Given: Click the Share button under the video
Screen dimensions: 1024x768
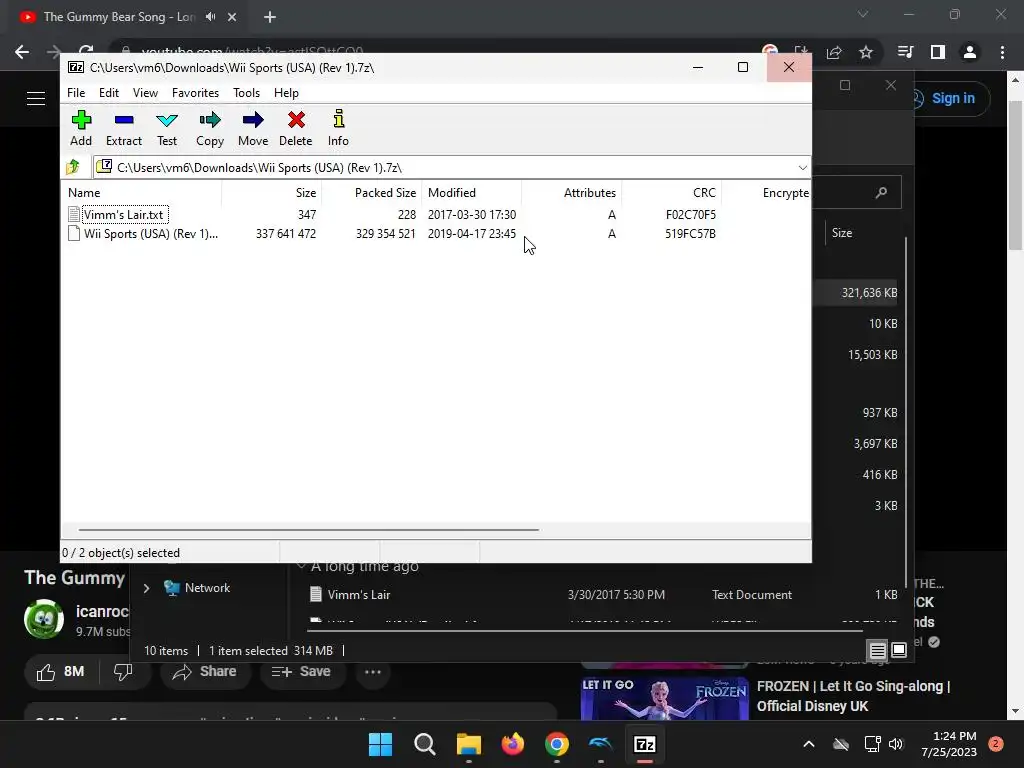Looking at the screenshot, I should pyautogui.click(x=204, y=672).
